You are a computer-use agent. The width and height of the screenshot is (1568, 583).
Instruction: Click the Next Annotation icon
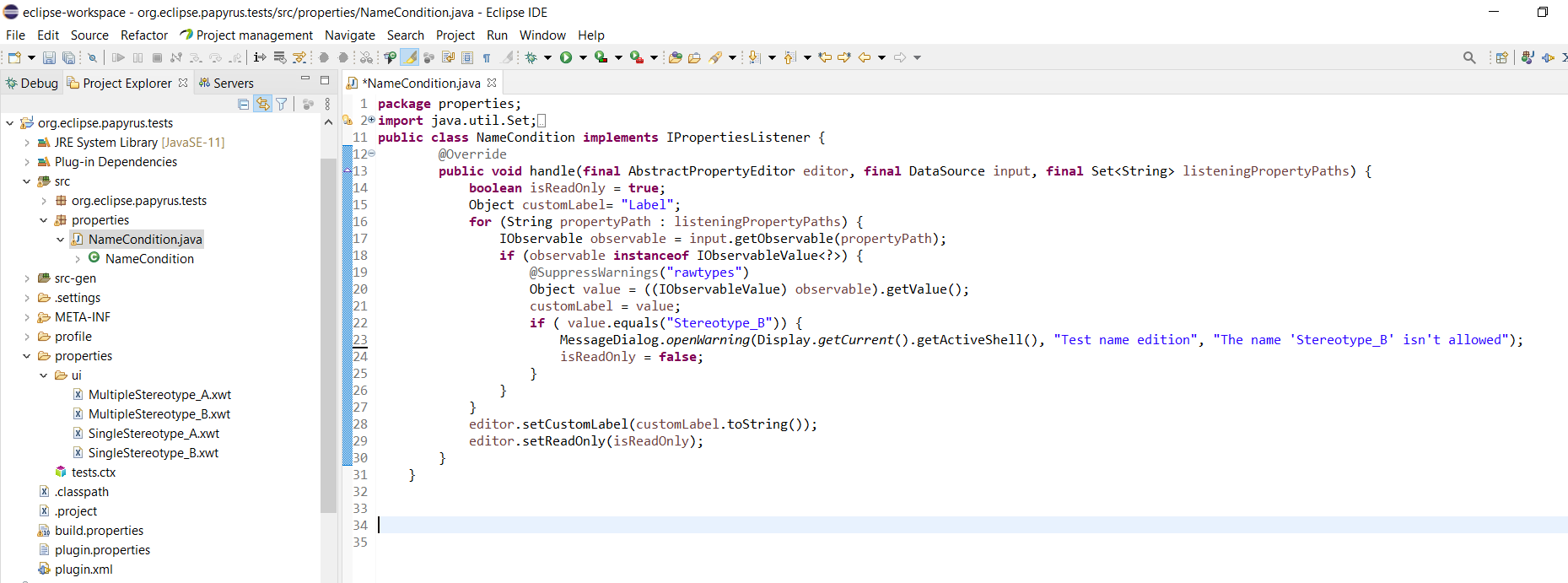[x=755, y=57]
